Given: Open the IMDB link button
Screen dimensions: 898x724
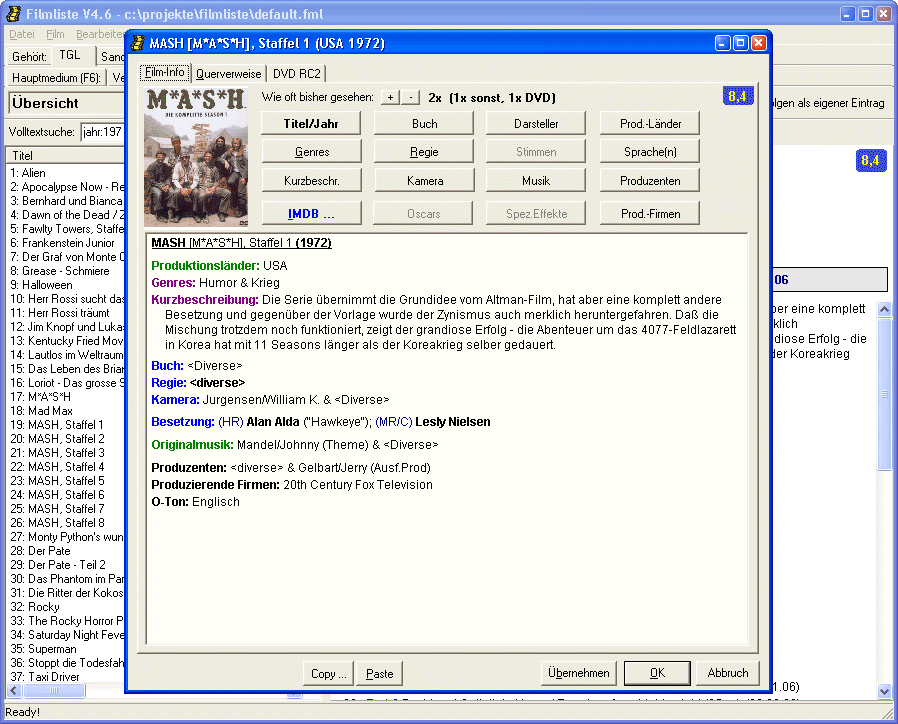Looking at the screenshot, I should click(x=312, y=214).
